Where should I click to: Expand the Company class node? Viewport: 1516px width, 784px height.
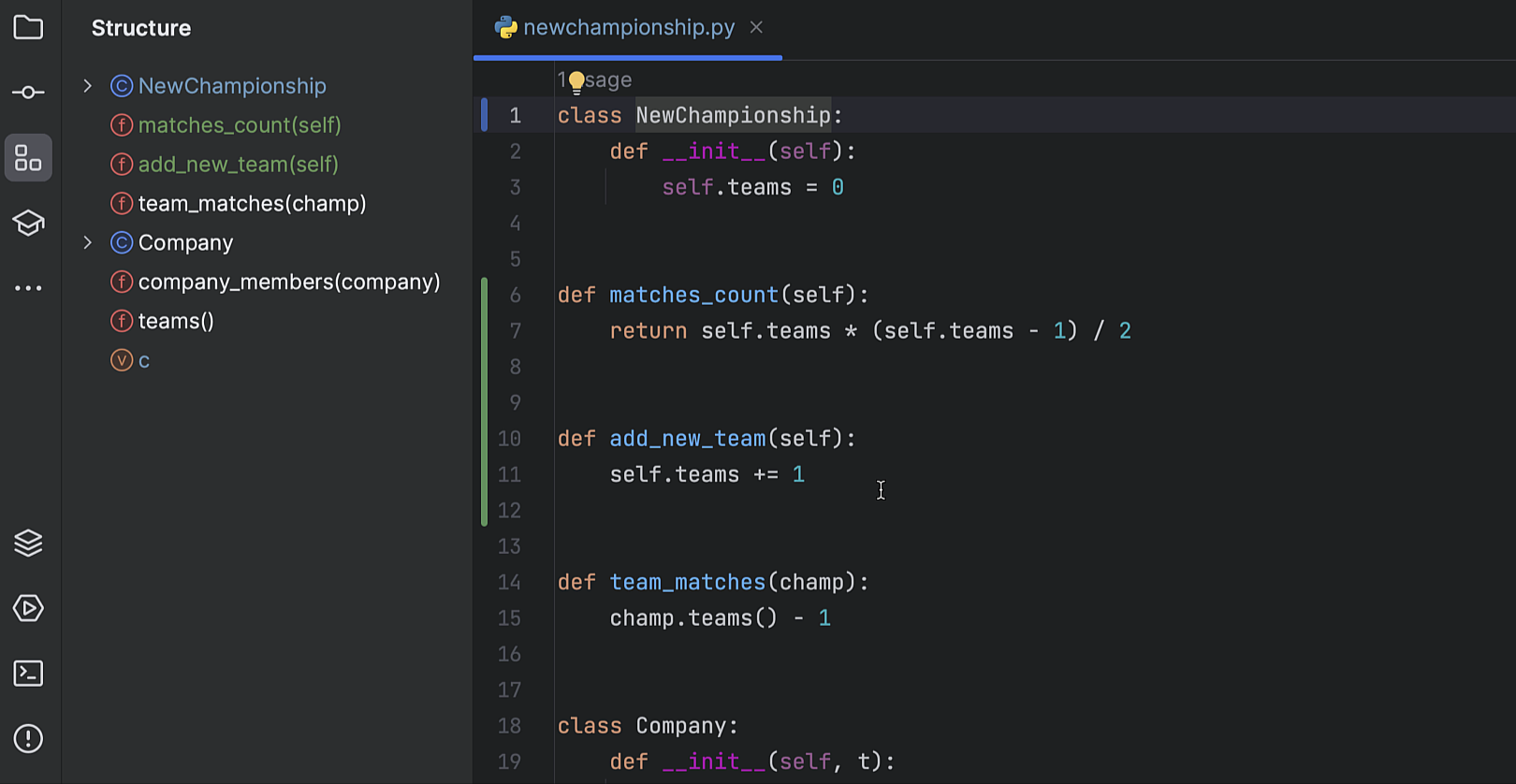tap(88, 243)
